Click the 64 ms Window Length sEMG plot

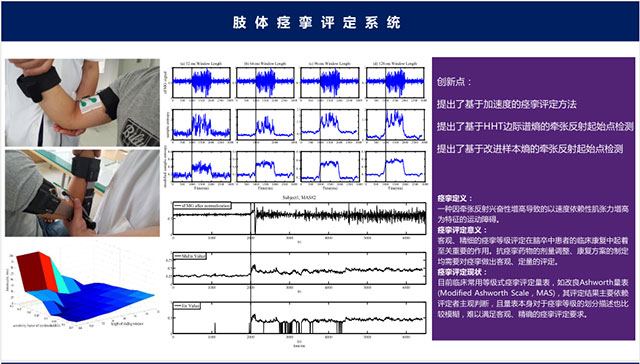(265, 83)
